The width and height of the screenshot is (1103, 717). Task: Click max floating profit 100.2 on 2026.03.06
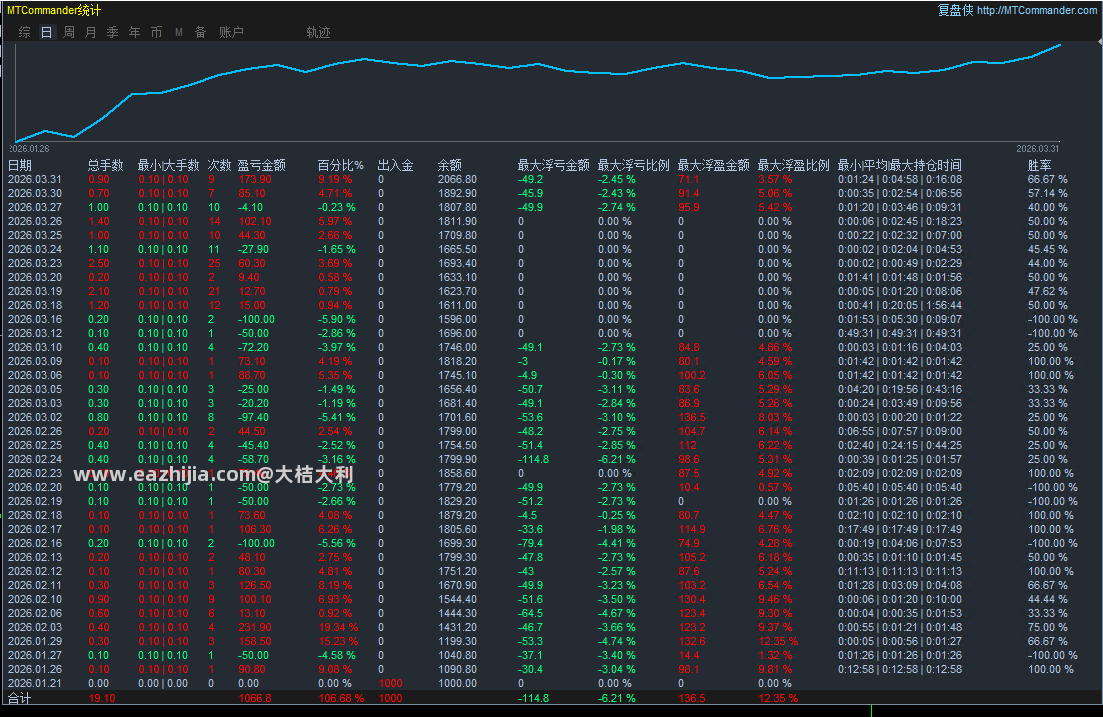pyautogui.click(x=692, y=376)
